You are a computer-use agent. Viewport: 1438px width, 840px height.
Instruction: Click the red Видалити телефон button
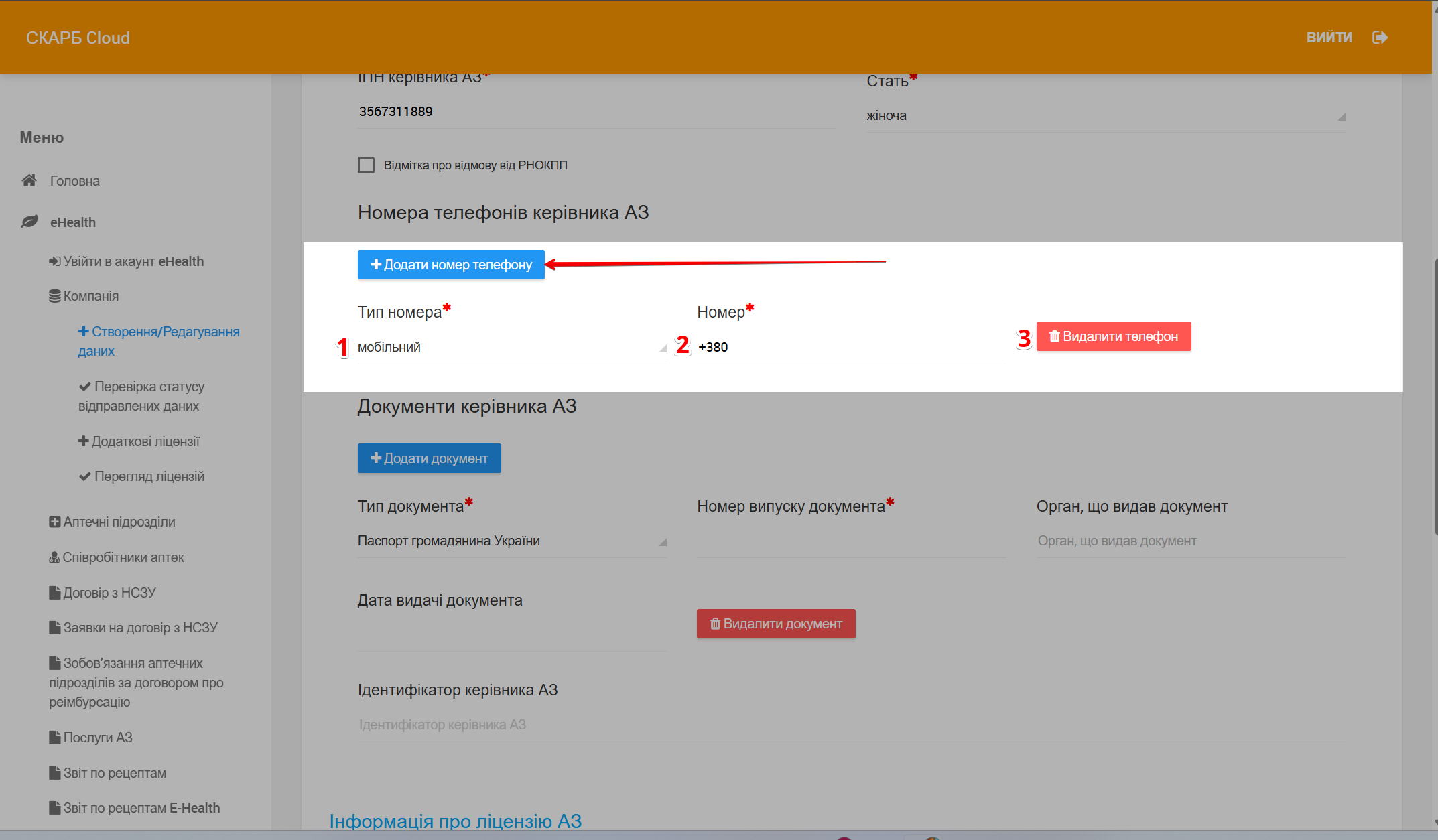click(x=1113, y=336)
